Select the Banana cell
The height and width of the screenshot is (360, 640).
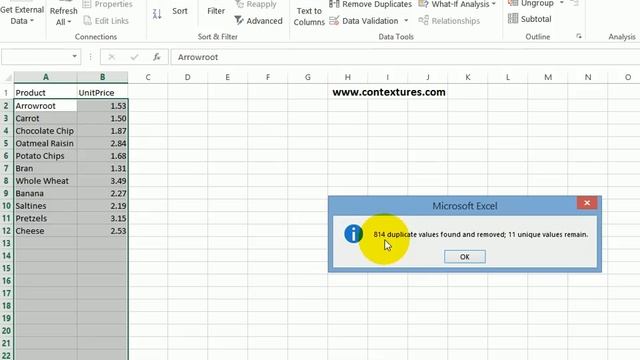[45, 193]
